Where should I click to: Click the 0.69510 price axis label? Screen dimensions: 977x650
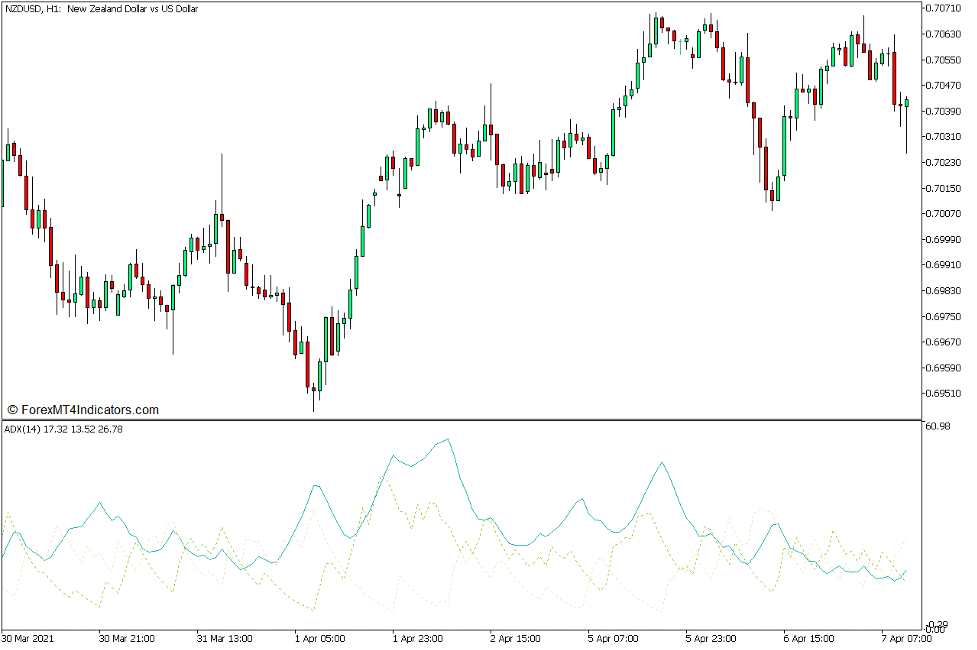click(x=943, y=393)
